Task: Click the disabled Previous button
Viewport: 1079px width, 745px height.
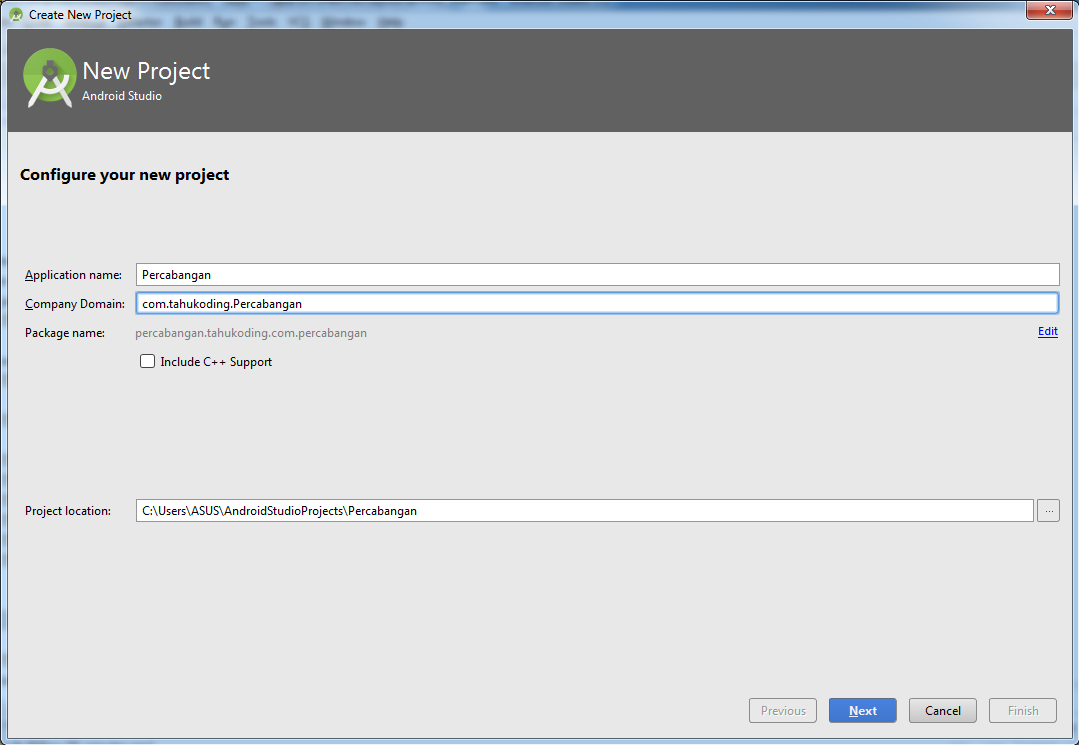Action: point(782,711)
